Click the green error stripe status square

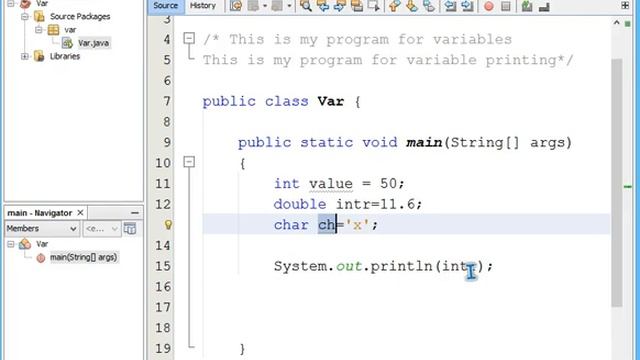point(628,24)
